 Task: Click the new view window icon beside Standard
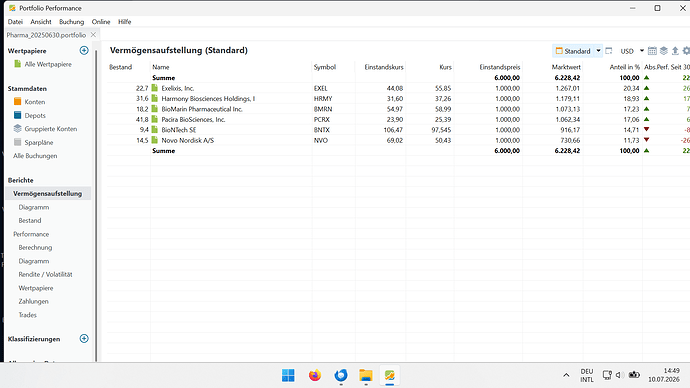(x=609, y=51)
